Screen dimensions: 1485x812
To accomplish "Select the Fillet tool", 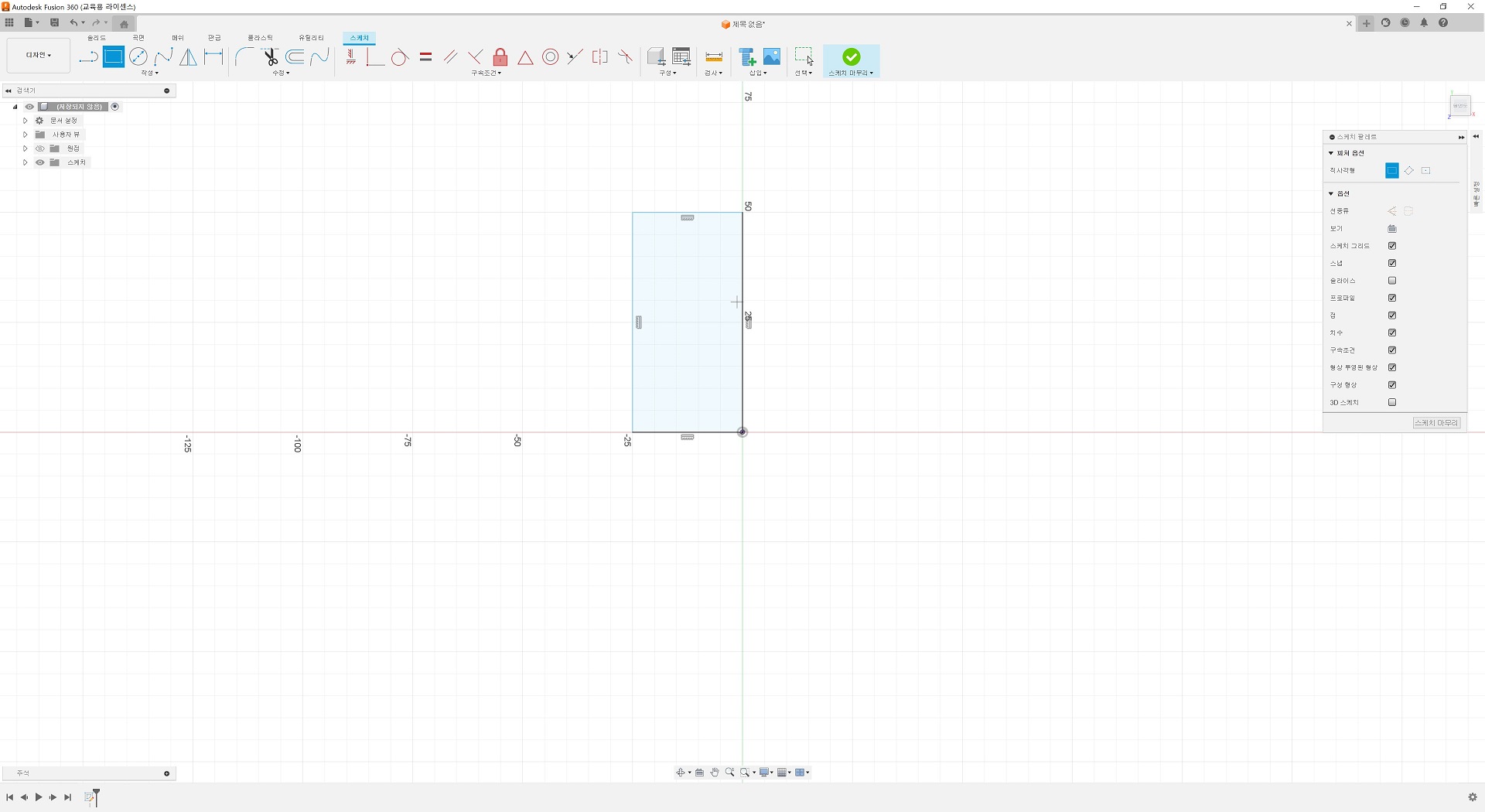I will tap(244, 57).
